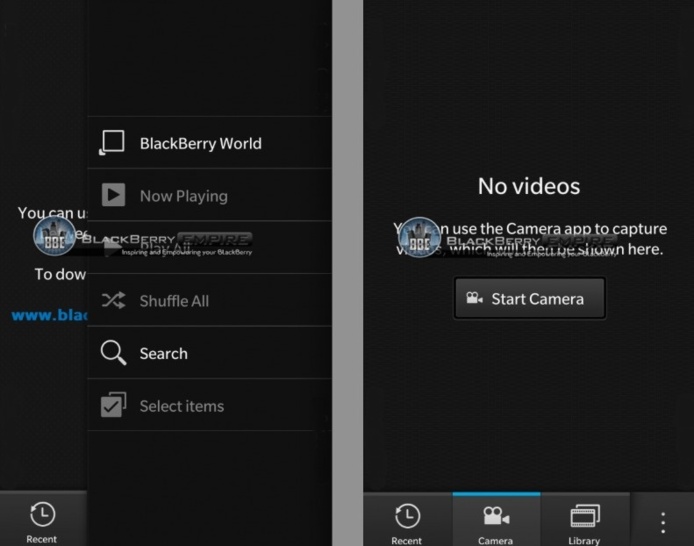Click the Now Playing play triangle icon

coord(113,196)
